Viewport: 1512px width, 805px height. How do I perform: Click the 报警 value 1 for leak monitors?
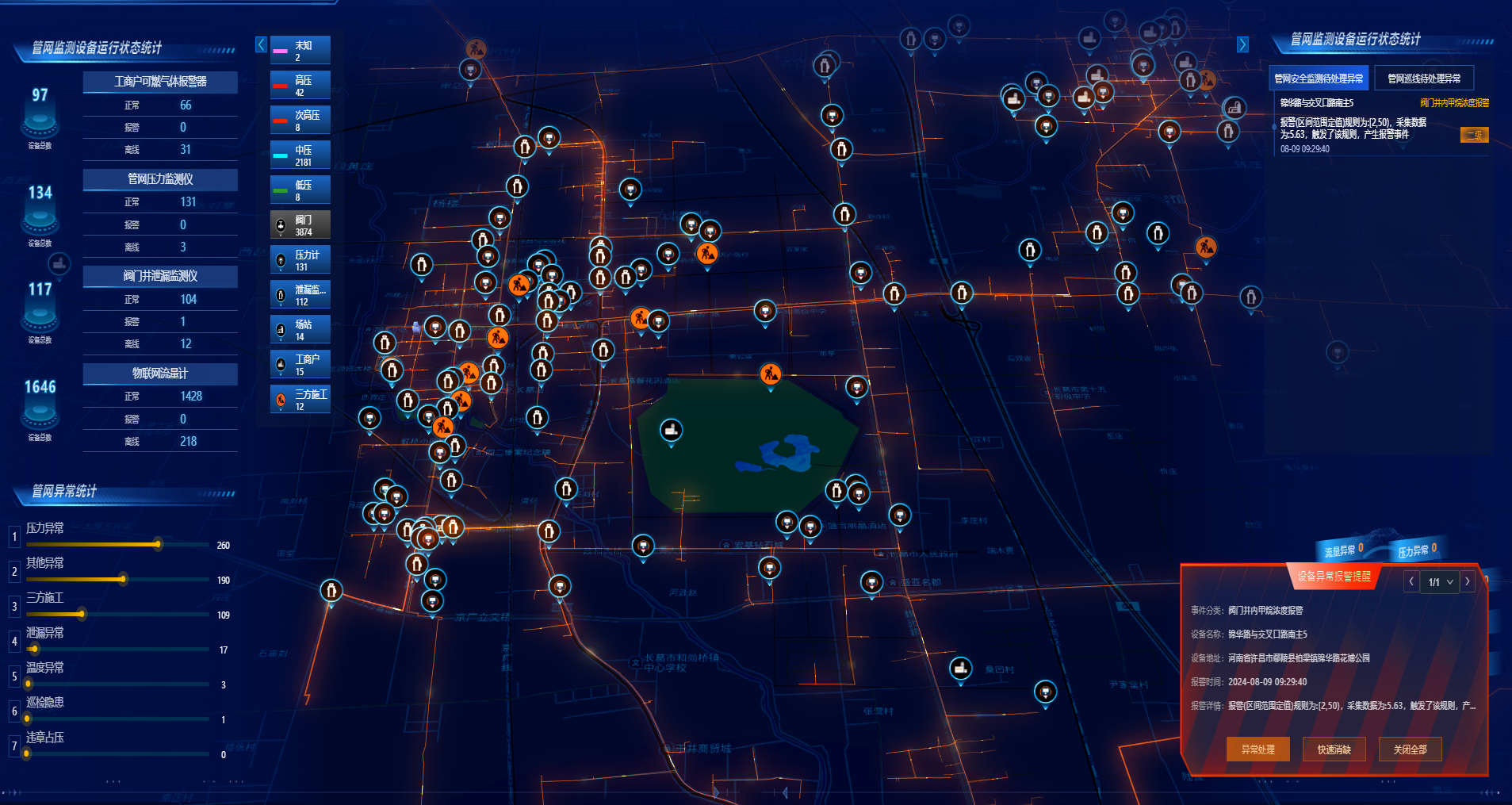(x=182, y=322)
